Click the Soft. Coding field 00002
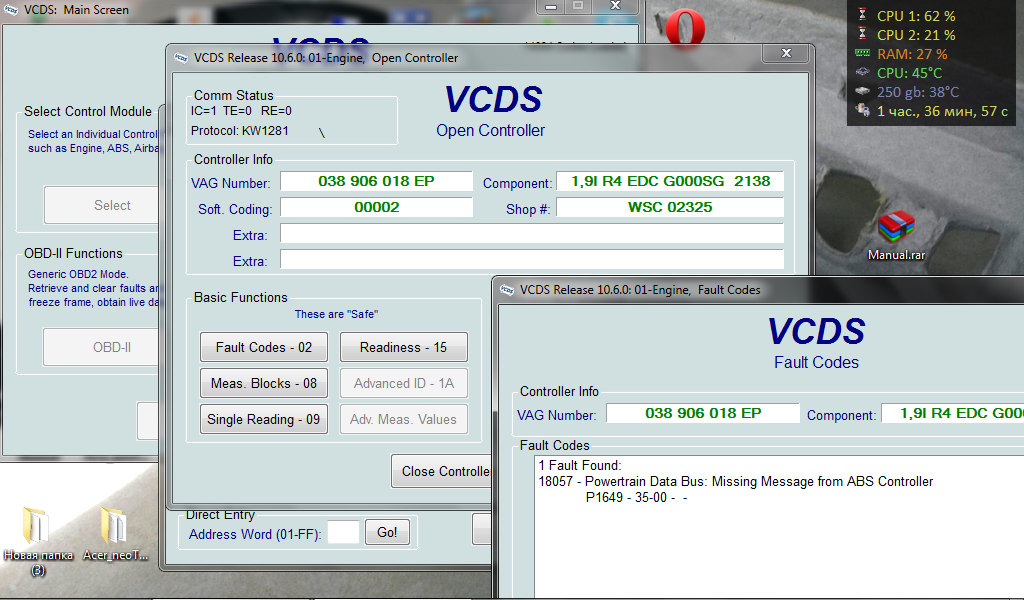1024x600 pixels. tap(376, 207)
